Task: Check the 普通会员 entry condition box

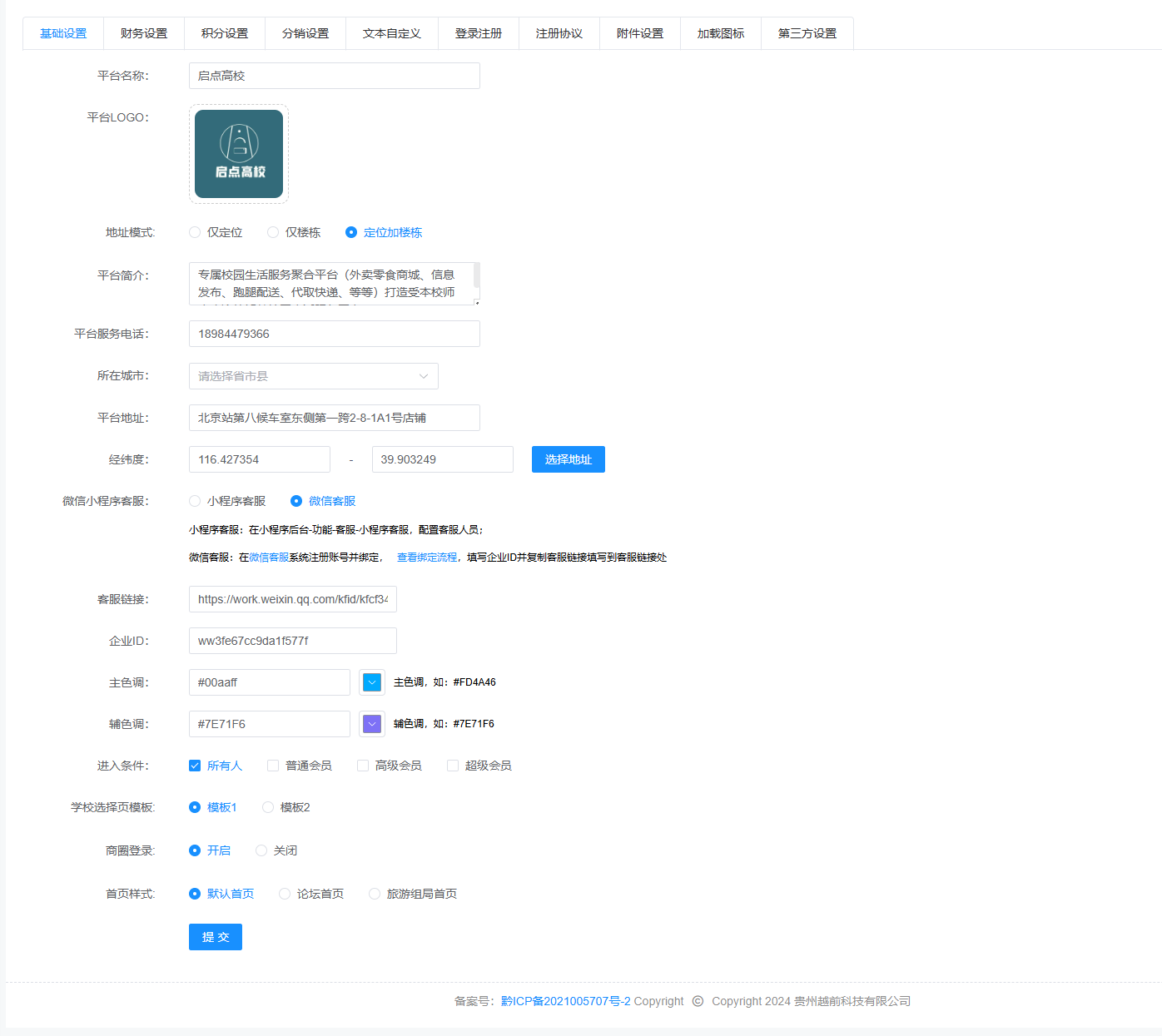Action: [x=273, y=766]
